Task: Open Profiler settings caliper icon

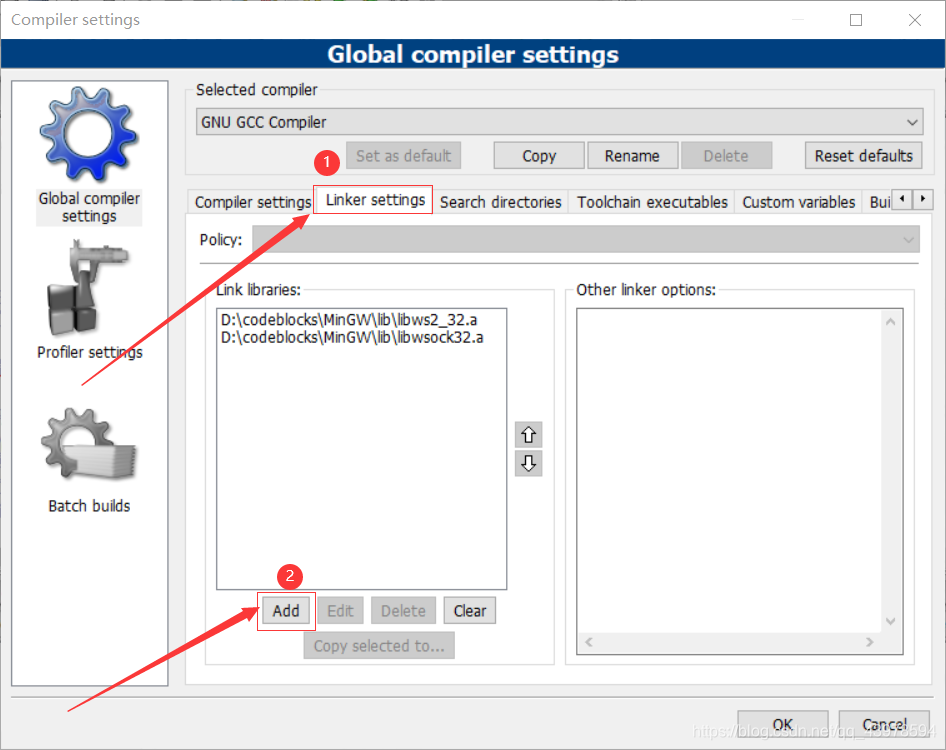Action: pos(88,287)
